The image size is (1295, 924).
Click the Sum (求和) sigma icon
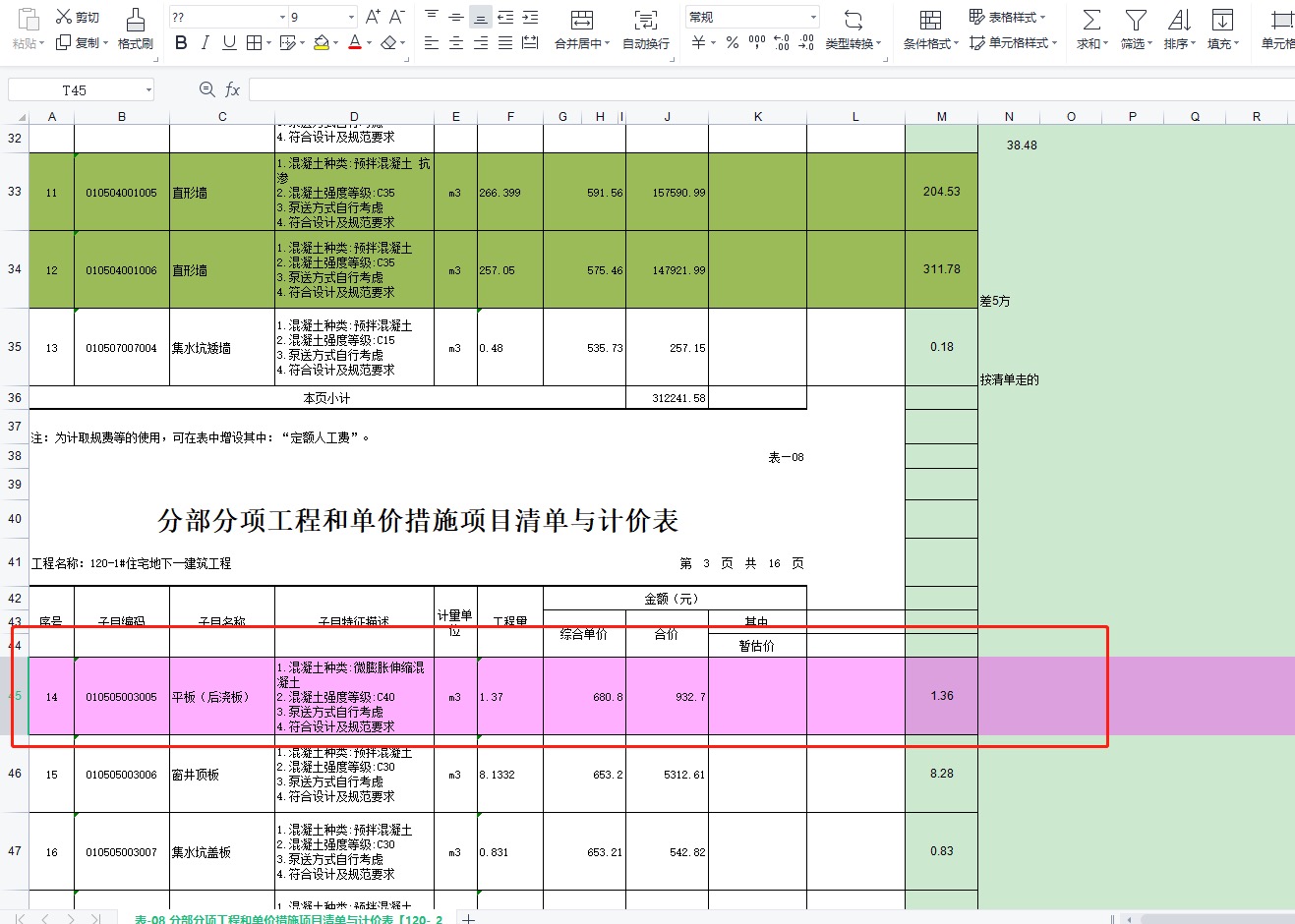click(1090, 20)
